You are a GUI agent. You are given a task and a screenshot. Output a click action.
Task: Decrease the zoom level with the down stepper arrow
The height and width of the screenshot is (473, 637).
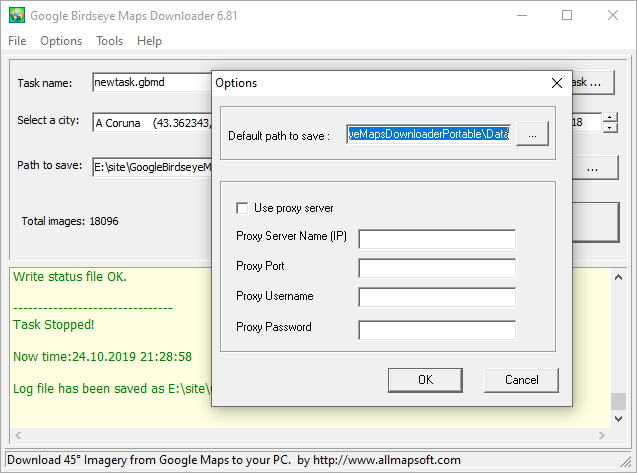coord(610,128)
